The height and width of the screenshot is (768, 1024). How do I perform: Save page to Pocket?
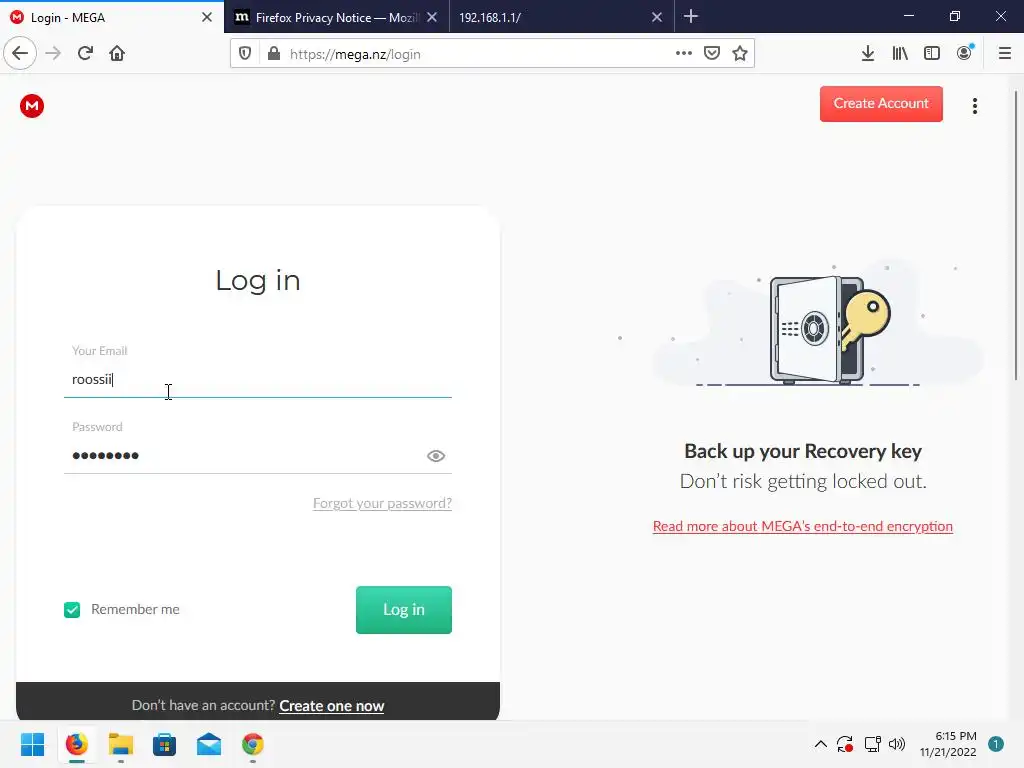pyautogui.click(x=712, y=54)
